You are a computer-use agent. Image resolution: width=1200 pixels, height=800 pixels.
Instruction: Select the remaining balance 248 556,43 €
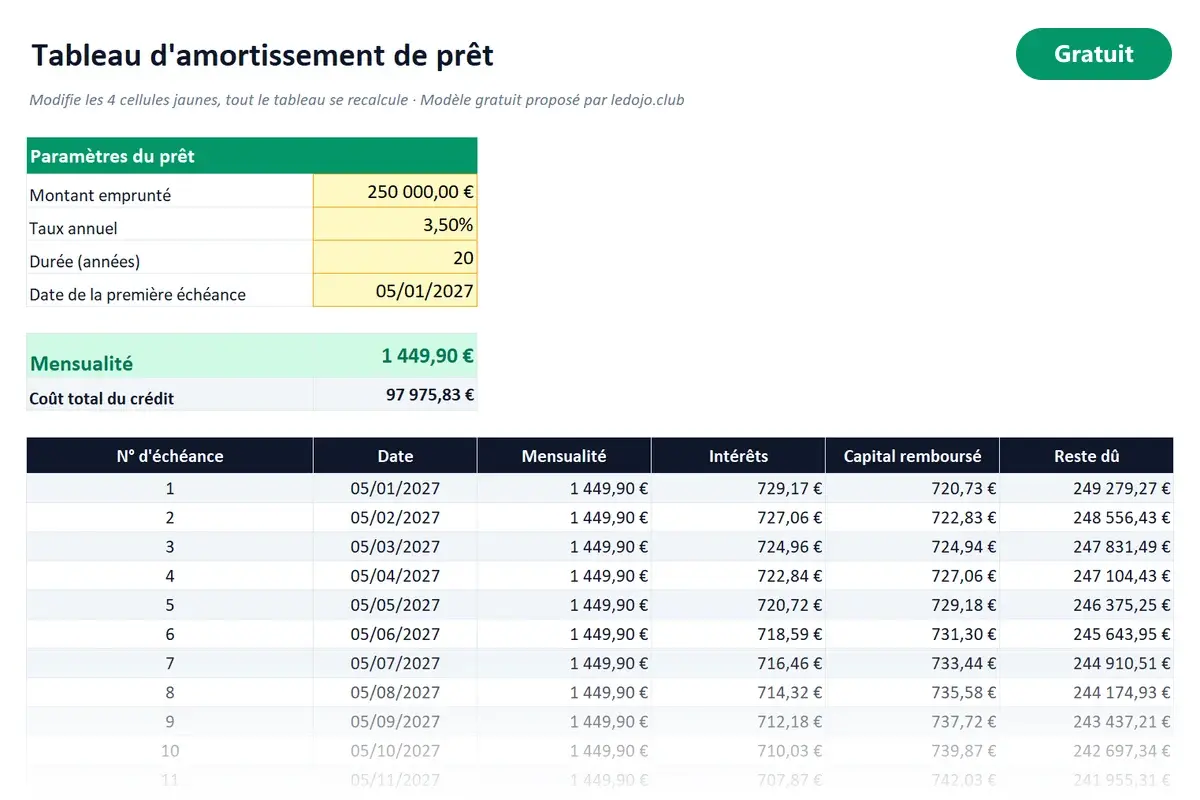tap(1086, 517)
